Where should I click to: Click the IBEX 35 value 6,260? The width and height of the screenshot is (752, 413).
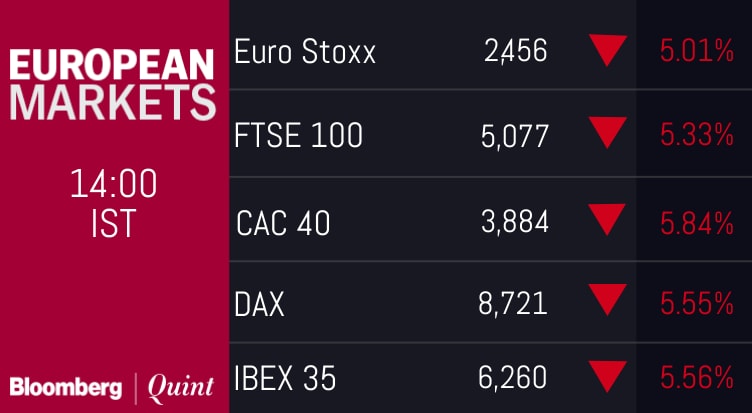pyautogui.click(x=513, y=379)
